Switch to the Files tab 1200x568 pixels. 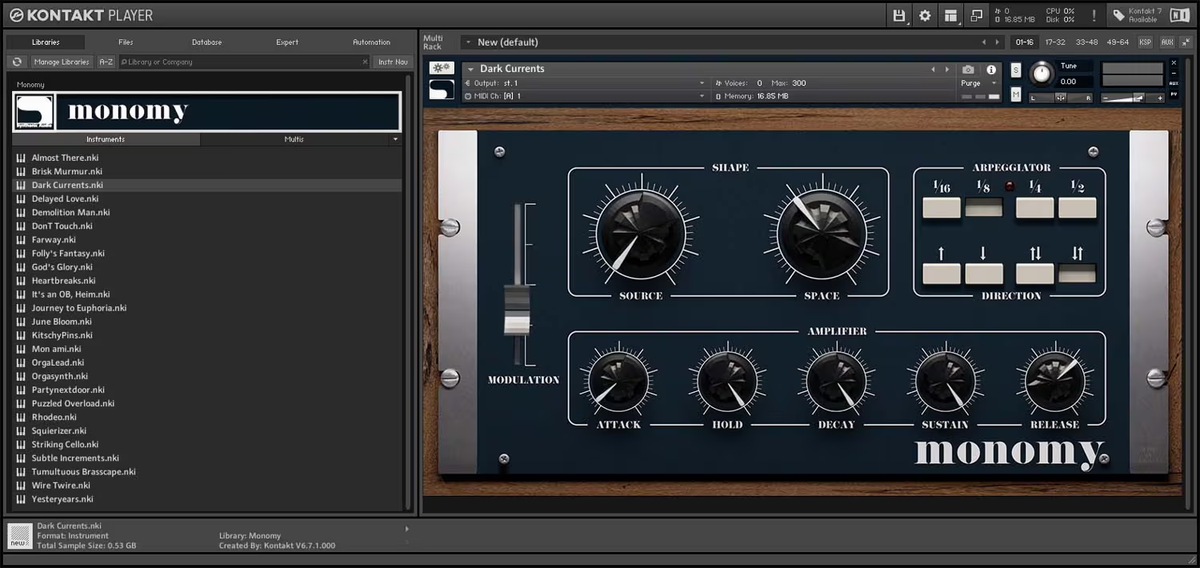coord(125,42)
